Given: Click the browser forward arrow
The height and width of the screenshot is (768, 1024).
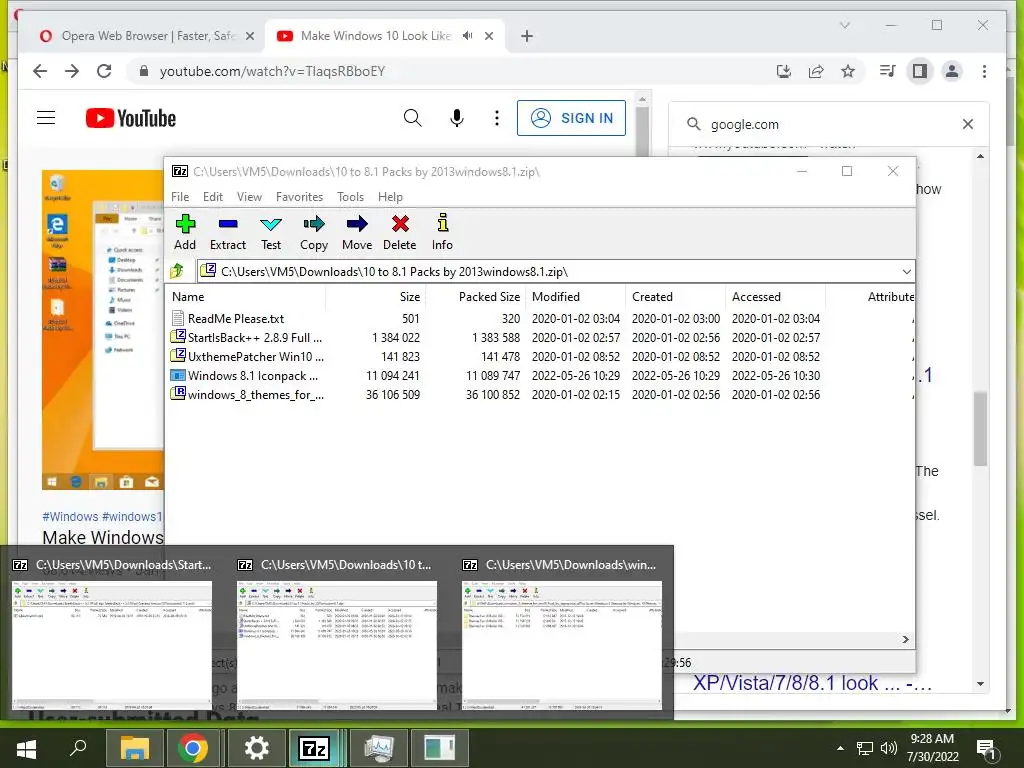Looking at the screenshot, I should pos(72,71).
